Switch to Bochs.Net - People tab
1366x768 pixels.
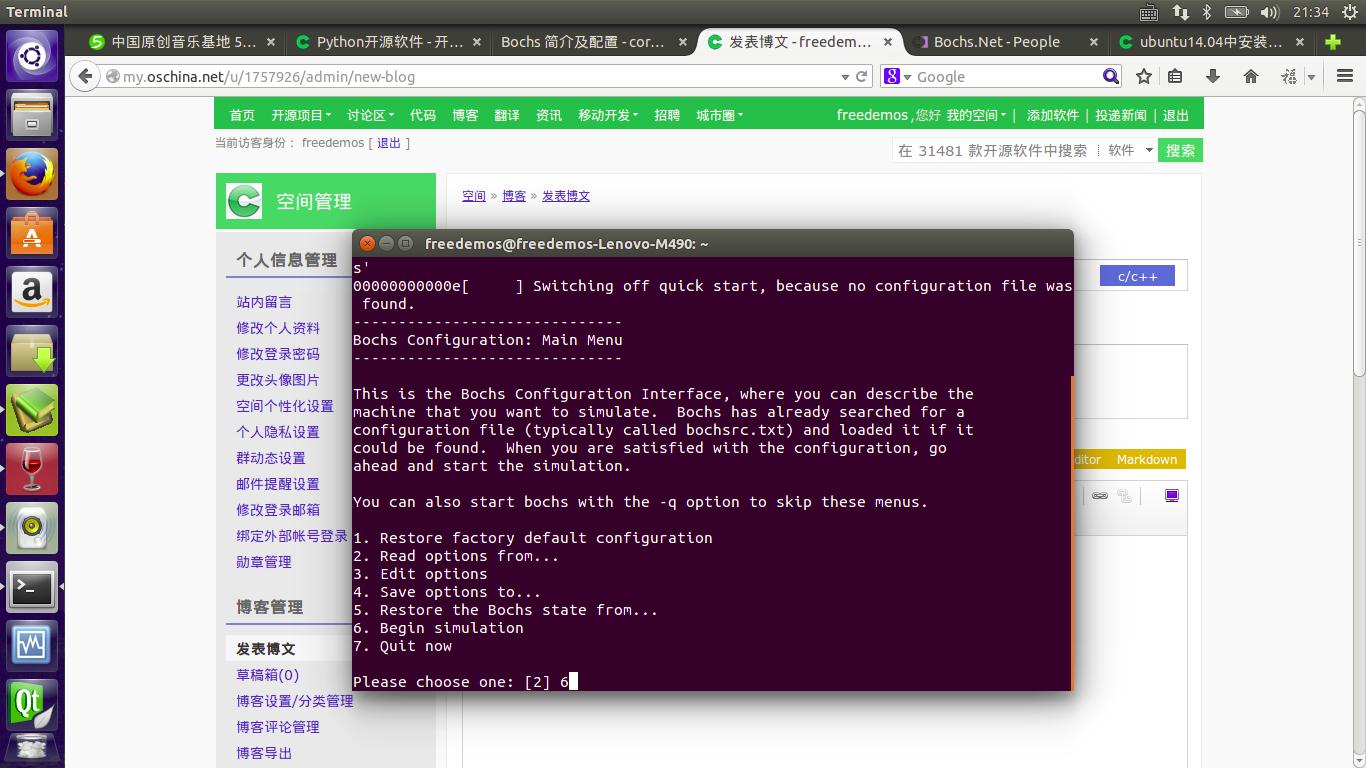1003,42
